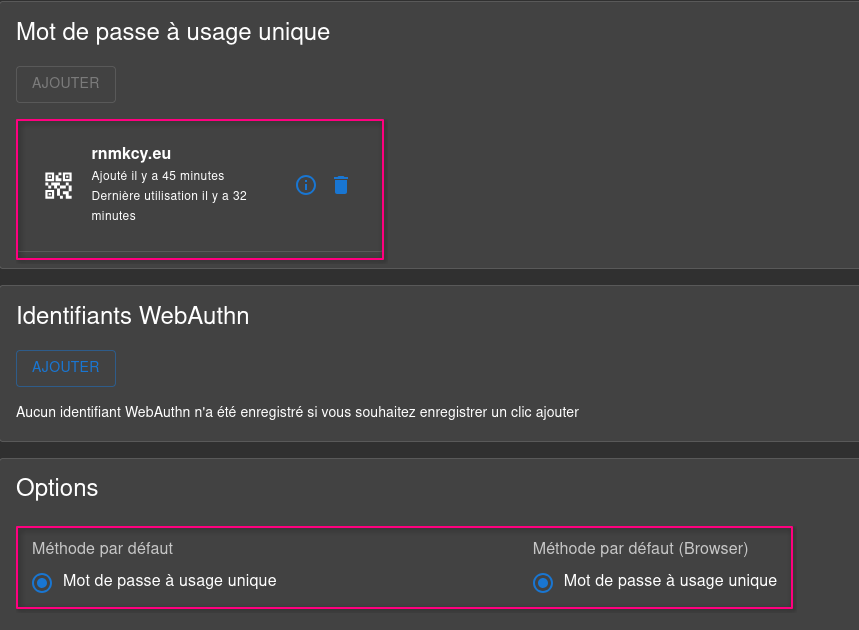Click greyed AJOUTER under Mot de passe heading
This screenshot has height=630, width=859.
[x=66, y=84]
